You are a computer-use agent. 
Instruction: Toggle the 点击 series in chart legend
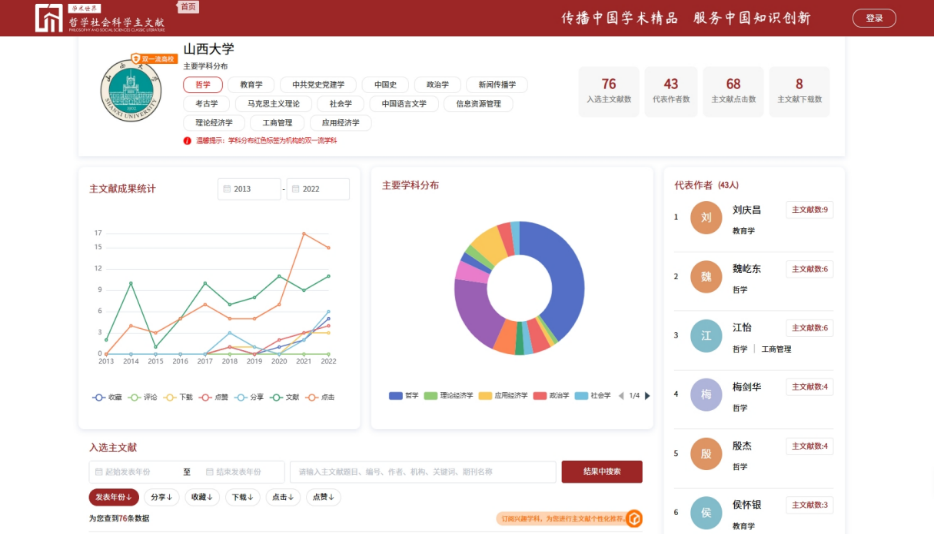point(320,397)
